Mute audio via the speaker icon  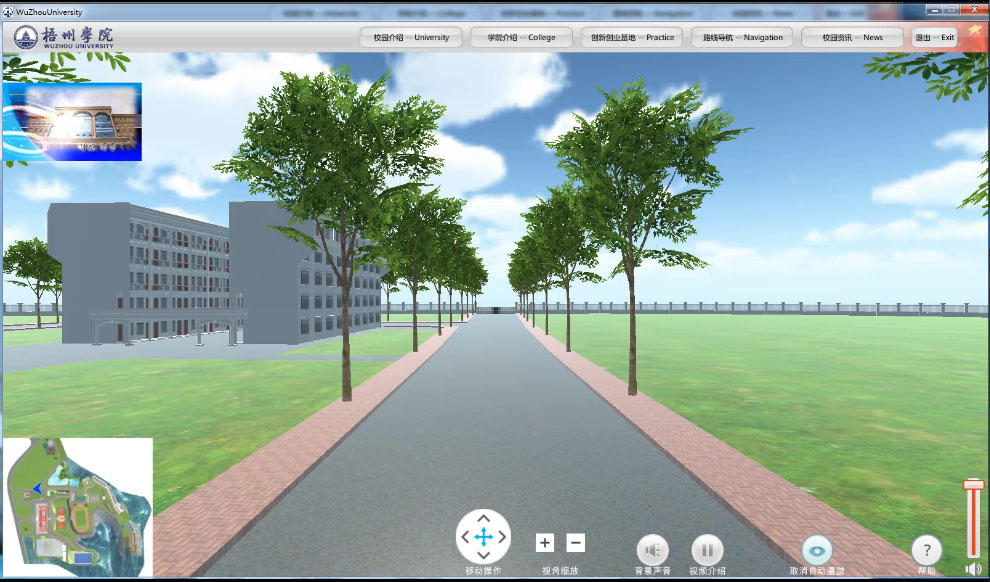[973, 569]
